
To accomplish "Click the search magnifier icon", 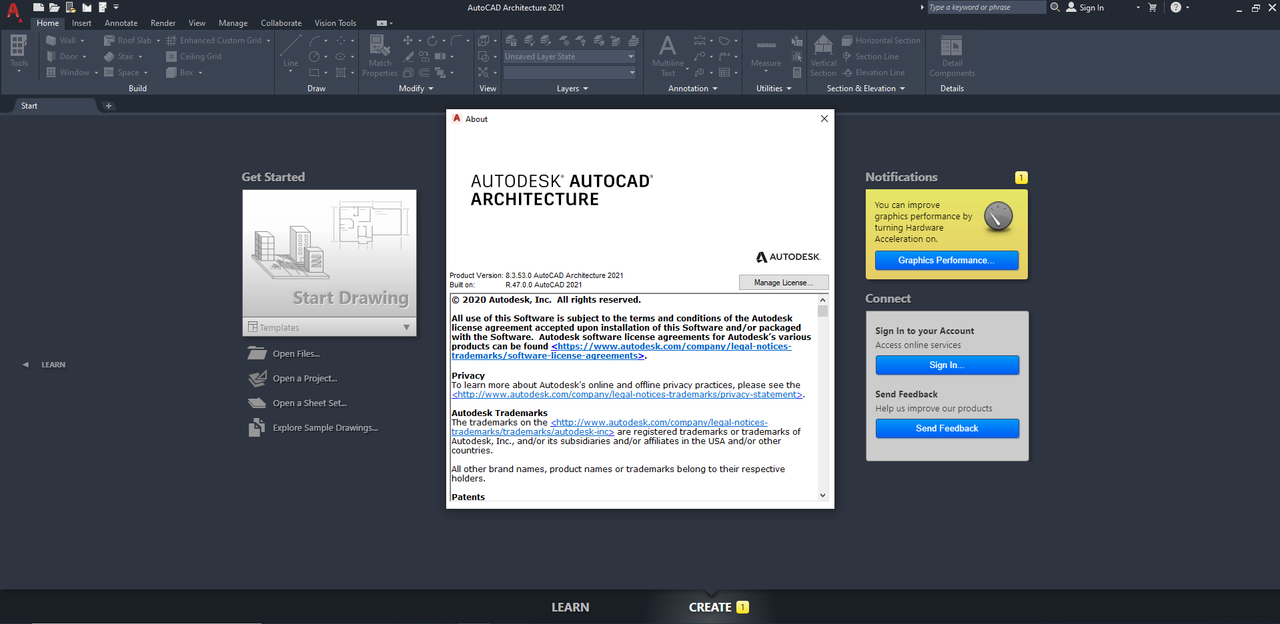I will (x=1055, y=7).
